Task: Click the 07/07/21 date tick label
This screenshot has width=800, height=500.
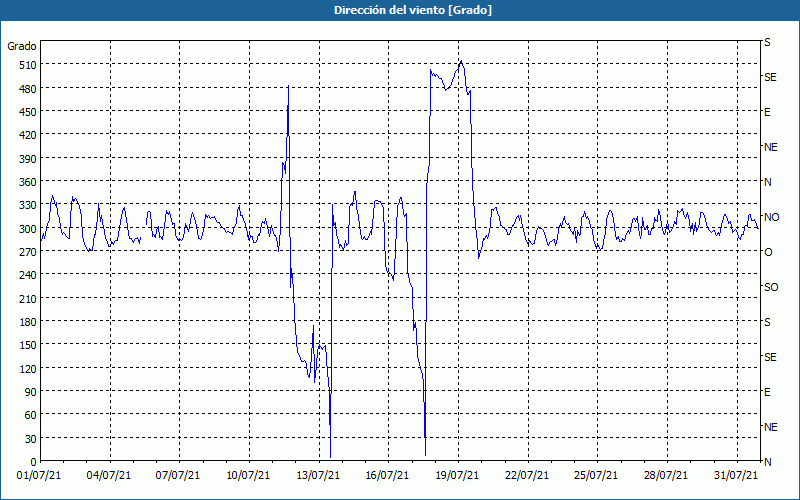Action: coord(178,476)
